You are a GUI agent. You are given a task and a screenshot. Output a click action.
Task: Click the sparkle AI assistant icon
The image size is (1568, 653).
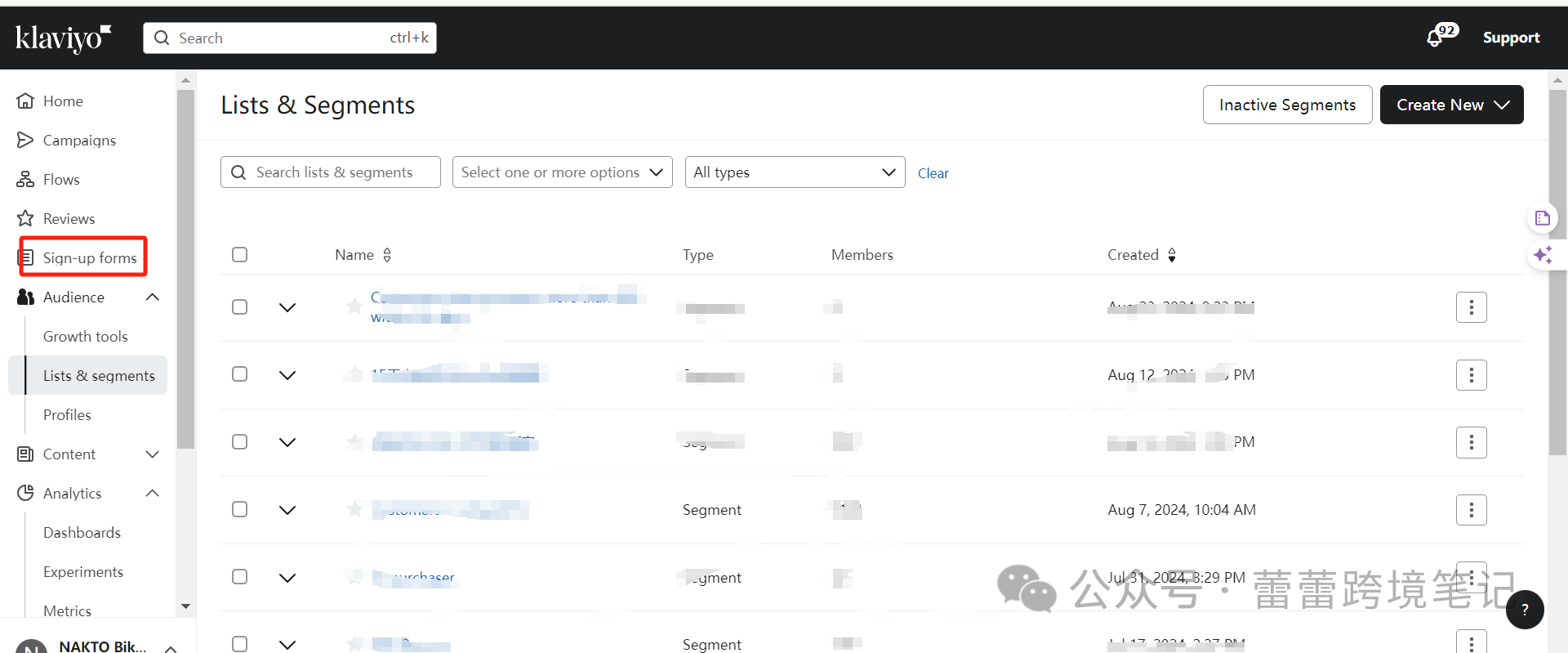coord(1543,255)
